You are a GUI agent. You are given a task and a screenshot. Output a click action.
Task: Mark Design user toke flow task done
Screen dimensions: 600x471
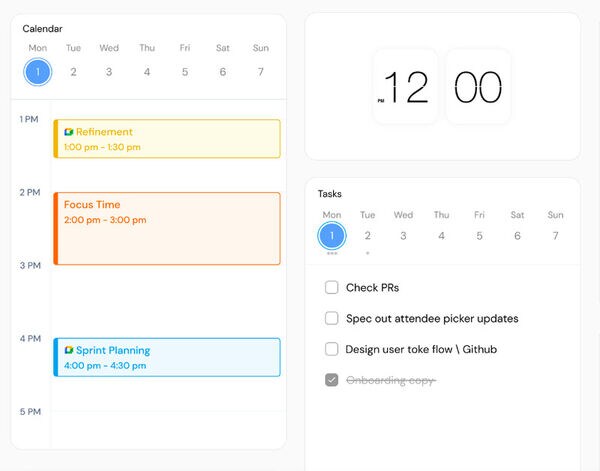332,350
